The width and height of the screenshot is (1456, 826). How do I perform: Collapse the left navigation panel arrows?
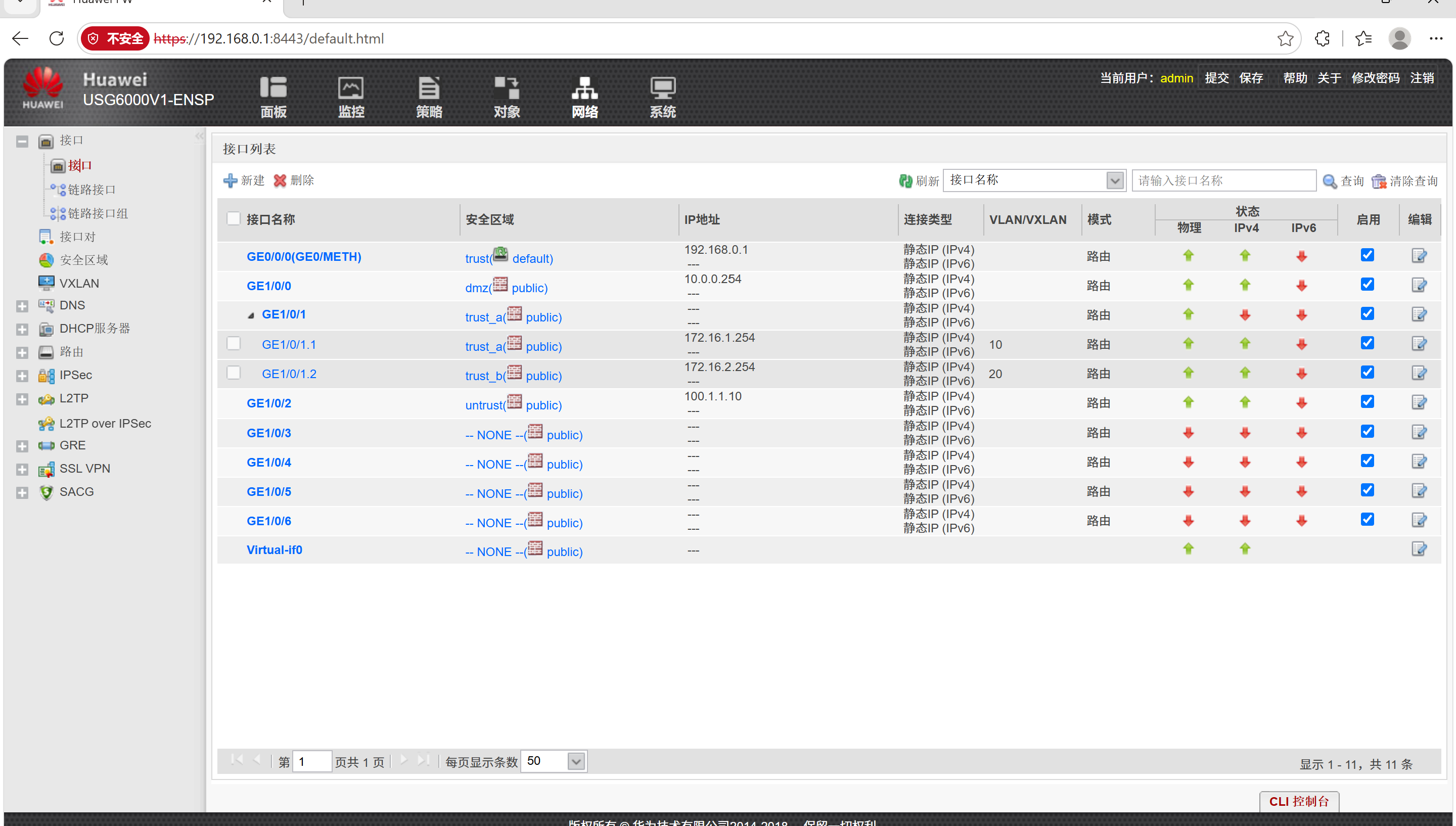tap(199, 136)
